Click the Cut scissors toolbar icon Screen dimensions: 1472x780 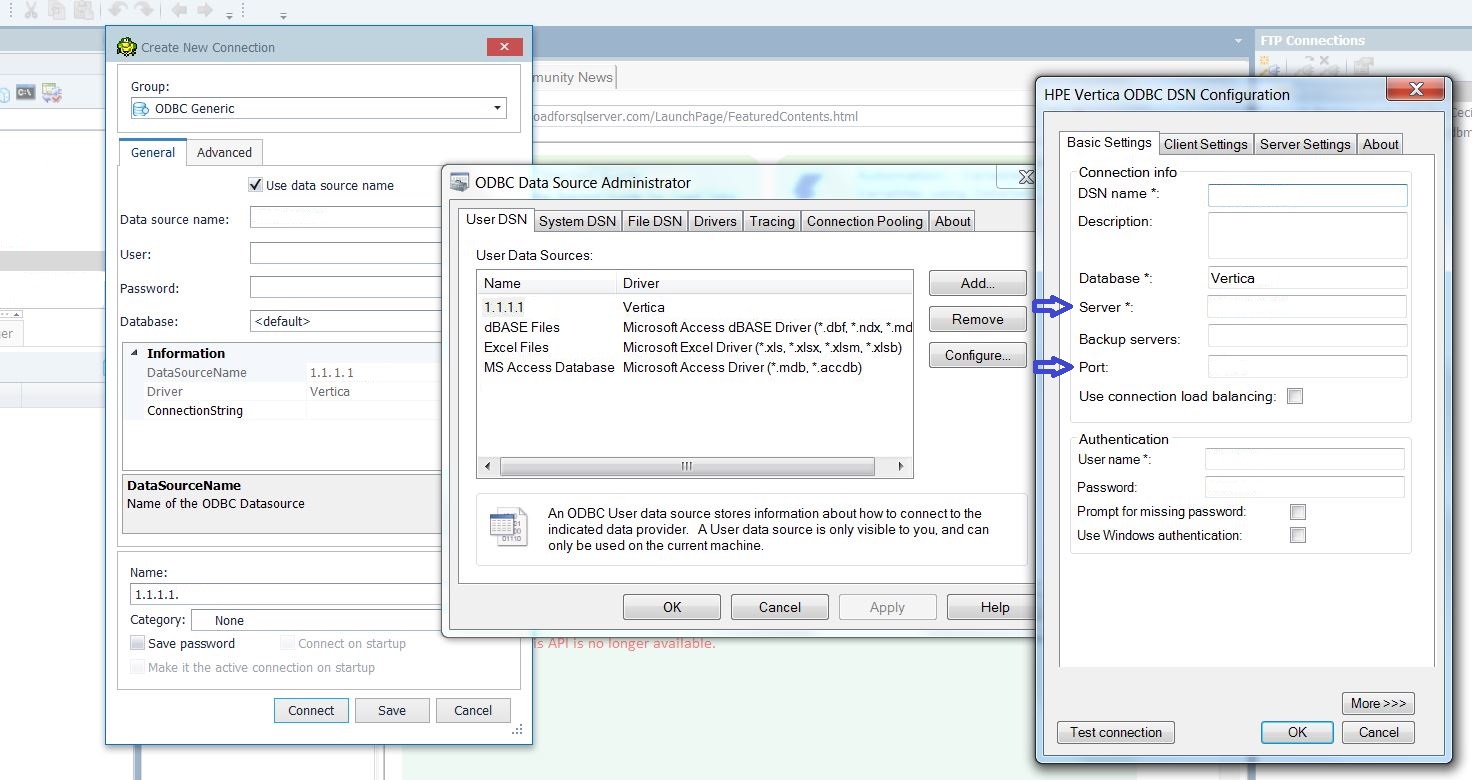pyautogui.click(x=31, y=10)
